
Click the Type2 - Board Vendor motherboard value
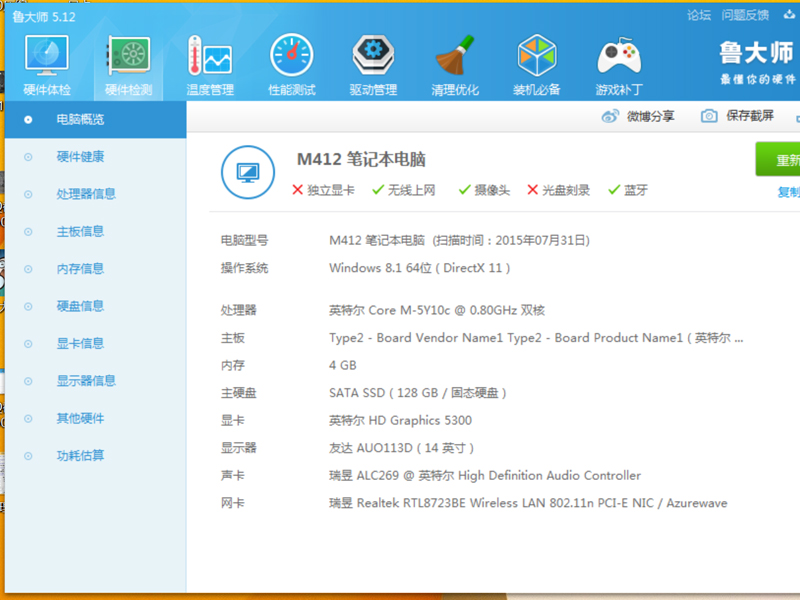pos(536,338)
